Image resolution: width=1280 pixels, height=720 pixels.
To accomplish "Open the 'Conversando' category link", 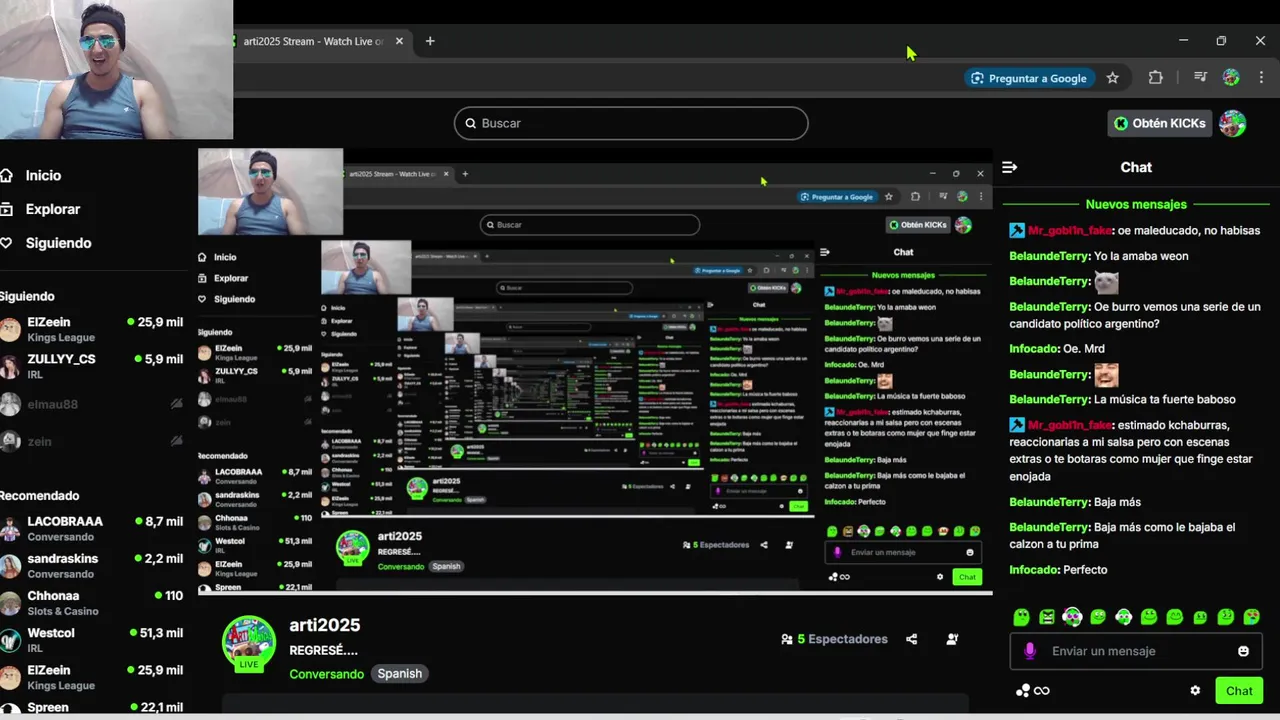I will click(326, 674).
